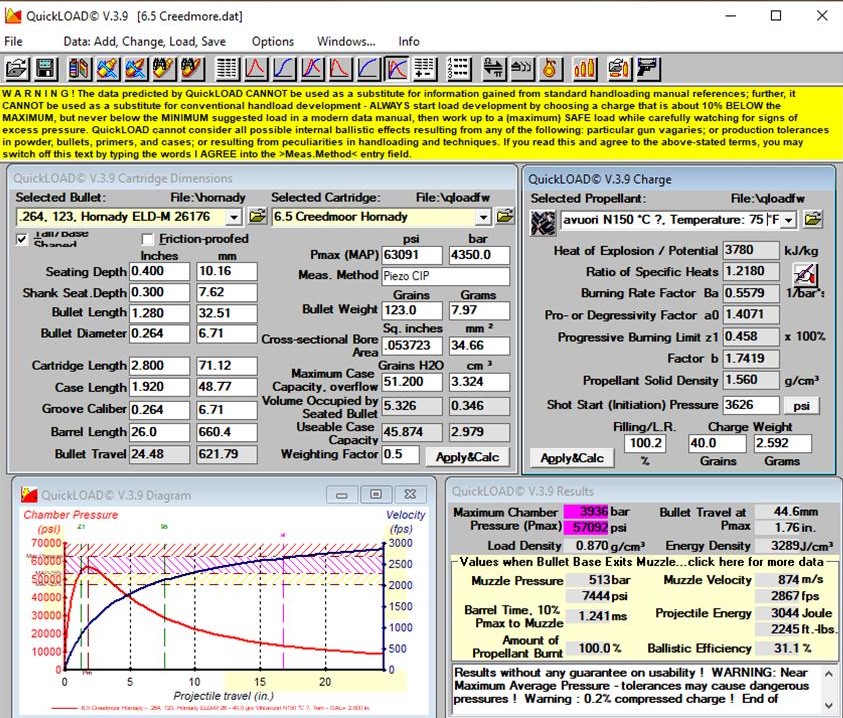Close the Diagram sub-window
This screenshot has width=843, height=718.
(x=410, y=494)
